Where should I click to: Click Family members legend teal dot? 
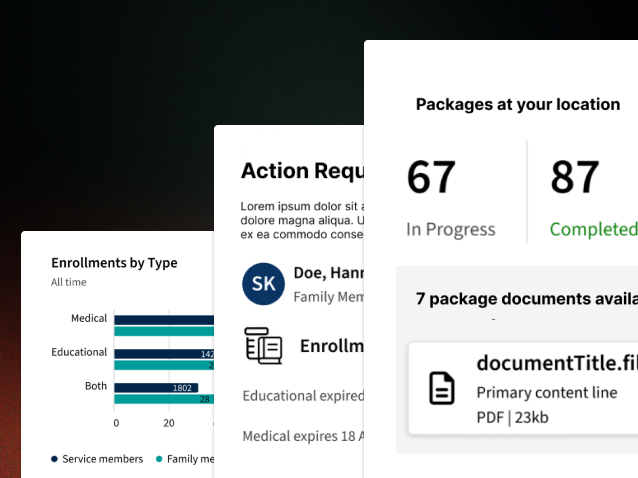pos(159,459)
